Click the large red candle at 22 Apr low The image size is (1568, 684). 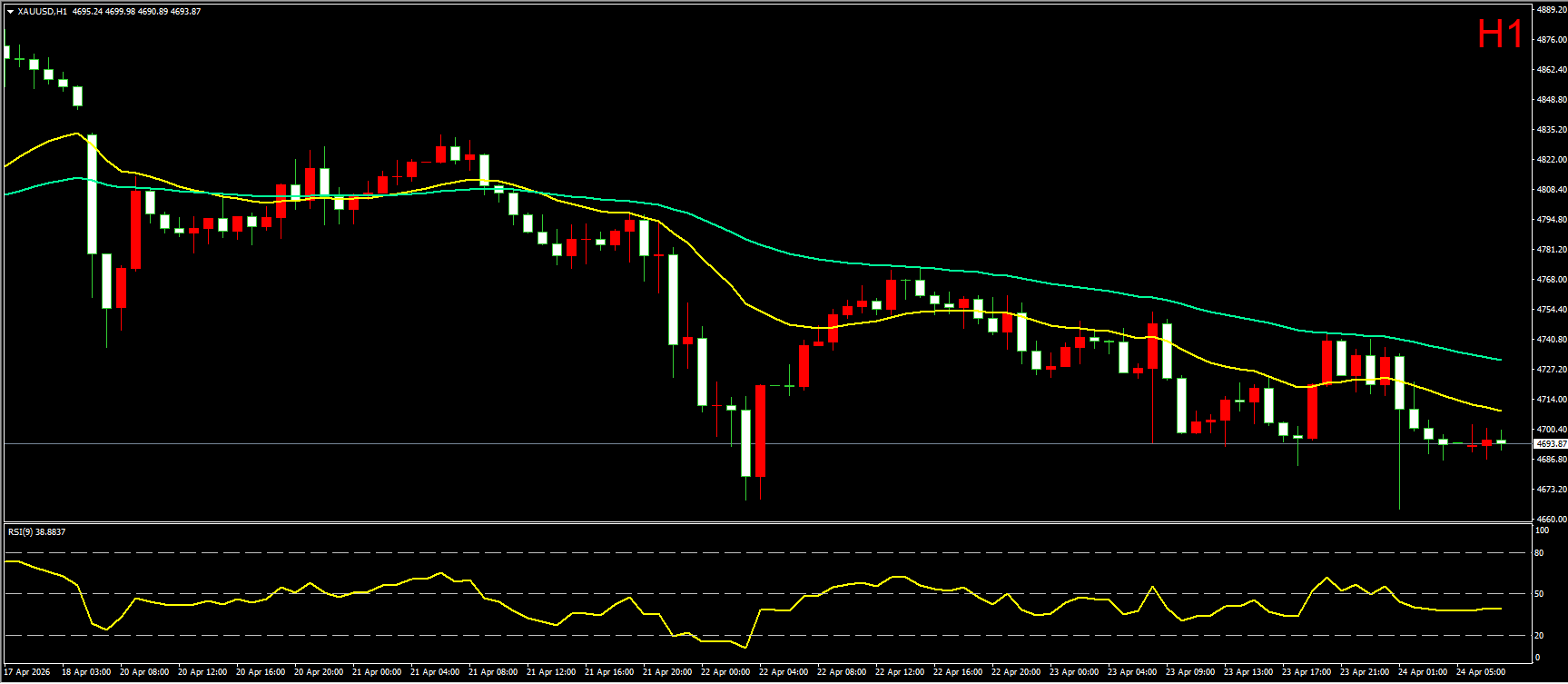click(760, 431)
